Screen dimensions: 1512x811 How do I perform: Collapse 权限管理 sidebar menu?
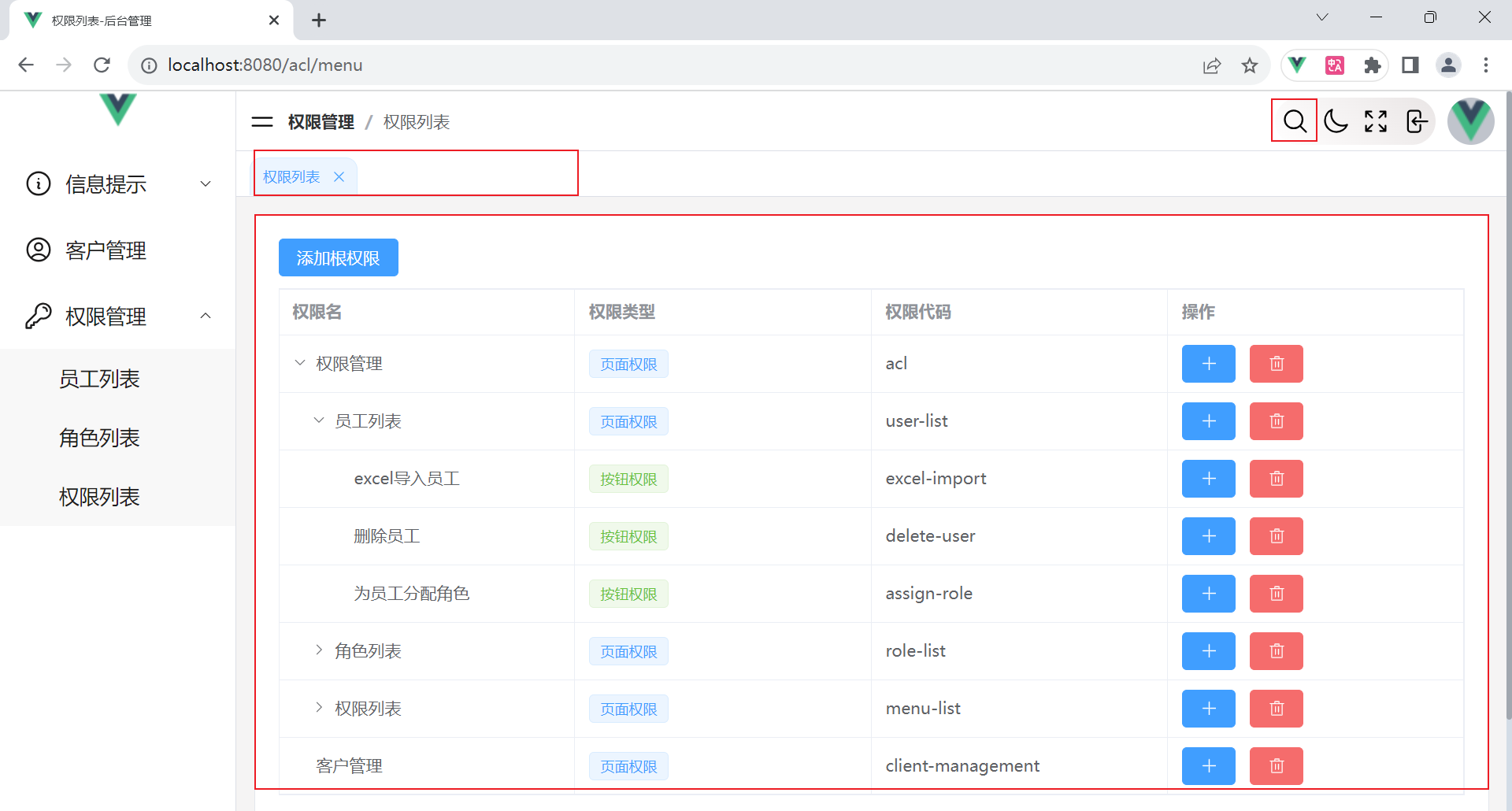tap(118, 317)
